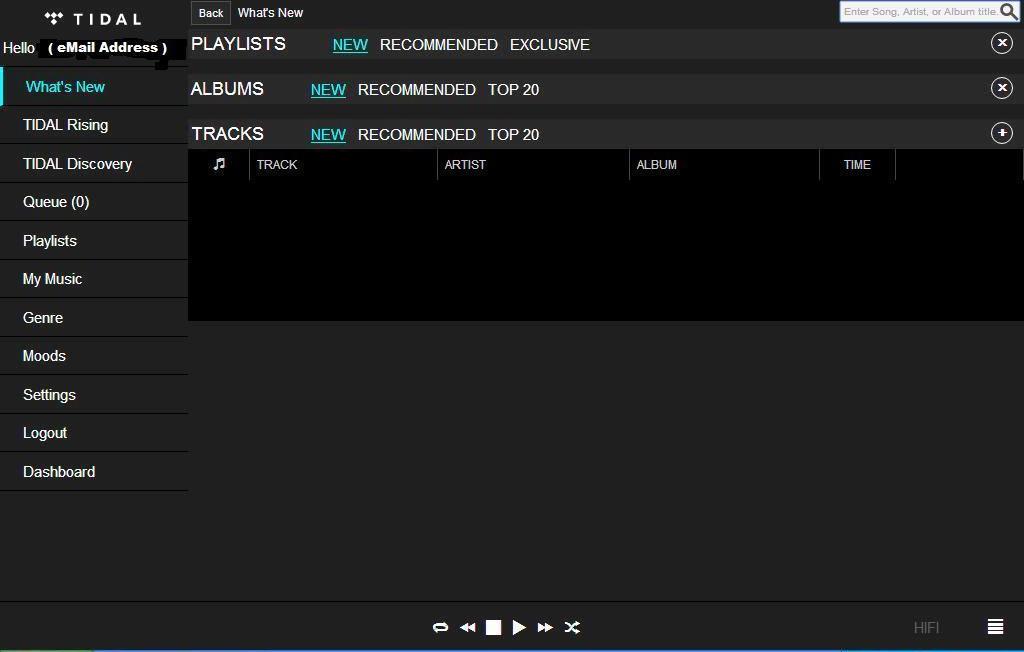Viewport: 1024px width, 652px height.
Task: Click the ALBUMS section heading
Action: 227,89
